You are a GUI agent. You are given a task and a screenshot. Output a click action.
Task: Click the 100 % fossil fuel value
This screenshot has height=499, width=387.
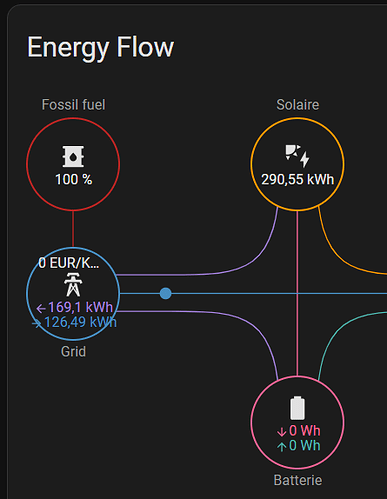tap(73, 180)
